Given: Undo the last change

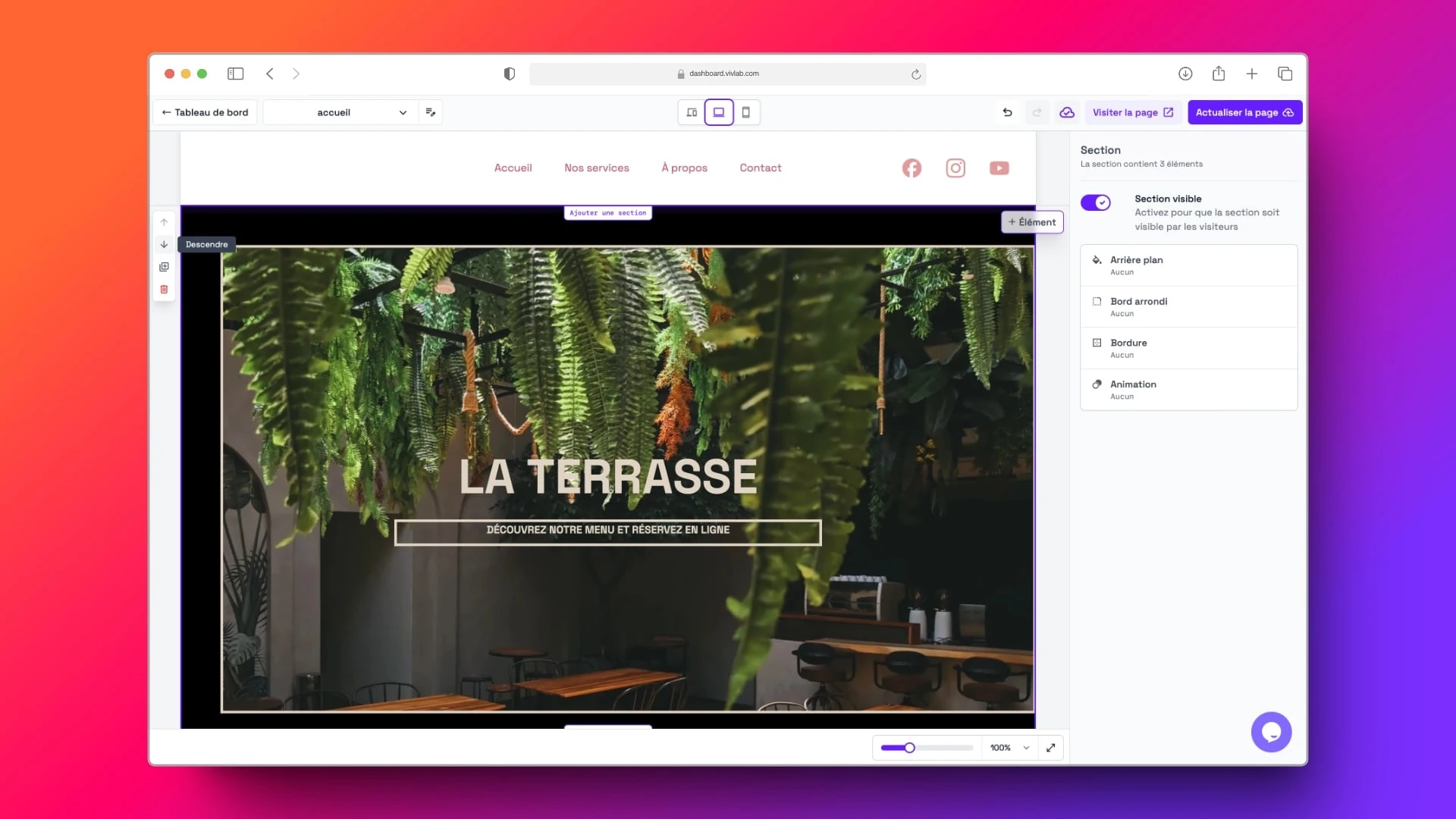Looking at the screenshot, I should [x=1008, y=112].
